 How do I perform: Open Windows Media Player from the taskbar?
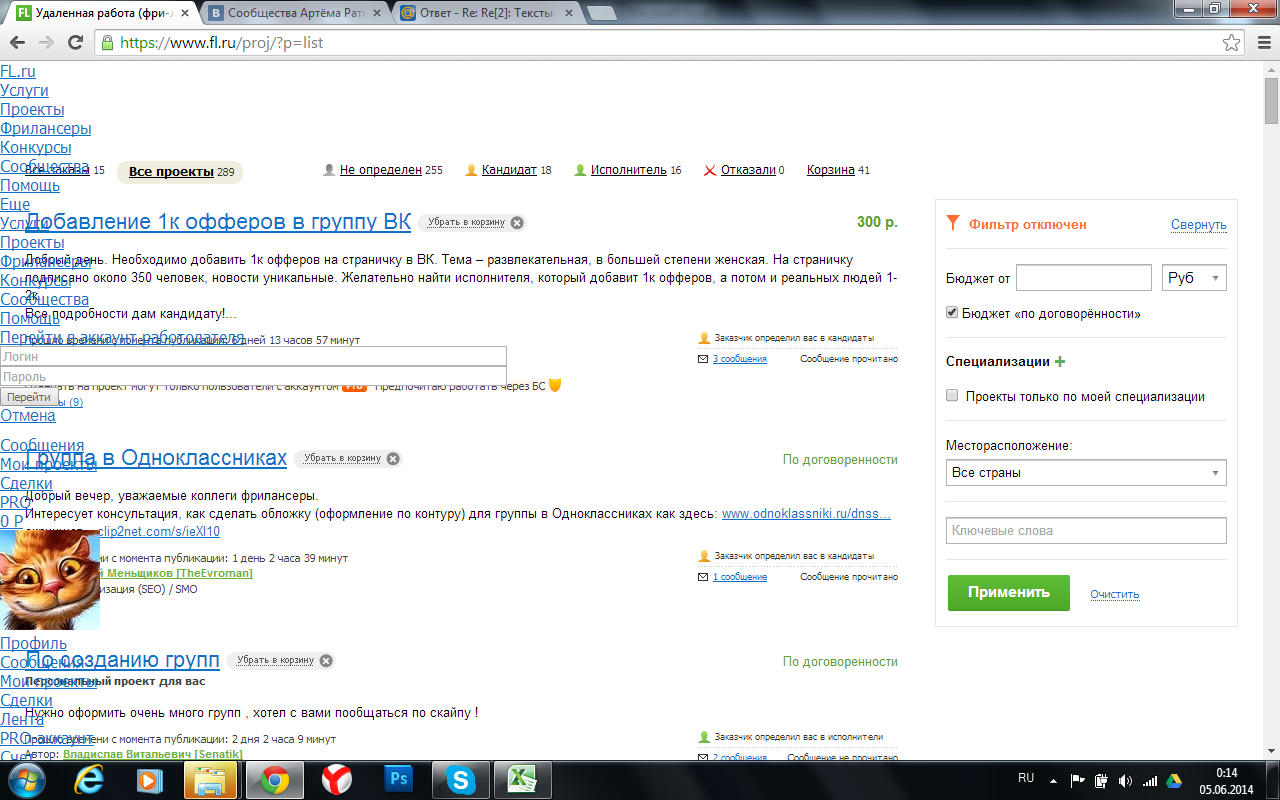[x=150, y=778]
